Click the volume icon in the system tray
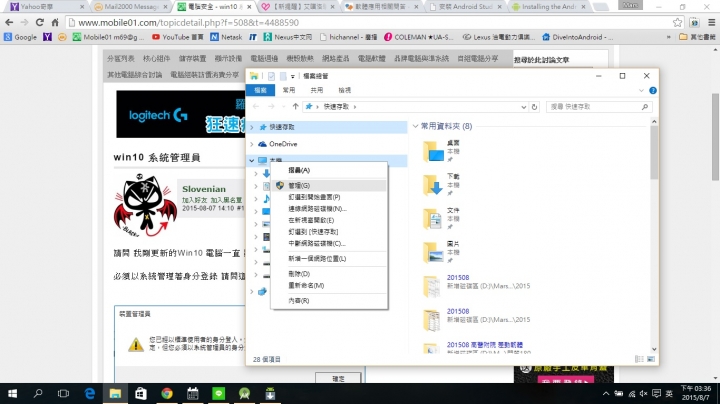The width and height of the screenshot is (720, 404). 644,393
